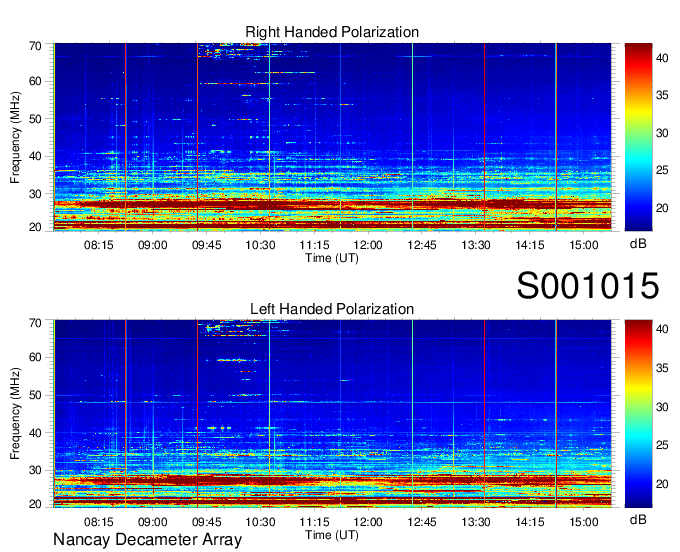Click the "Right Handed Polarization" plot title
The image size is (680, 552).
pos(332,33)
